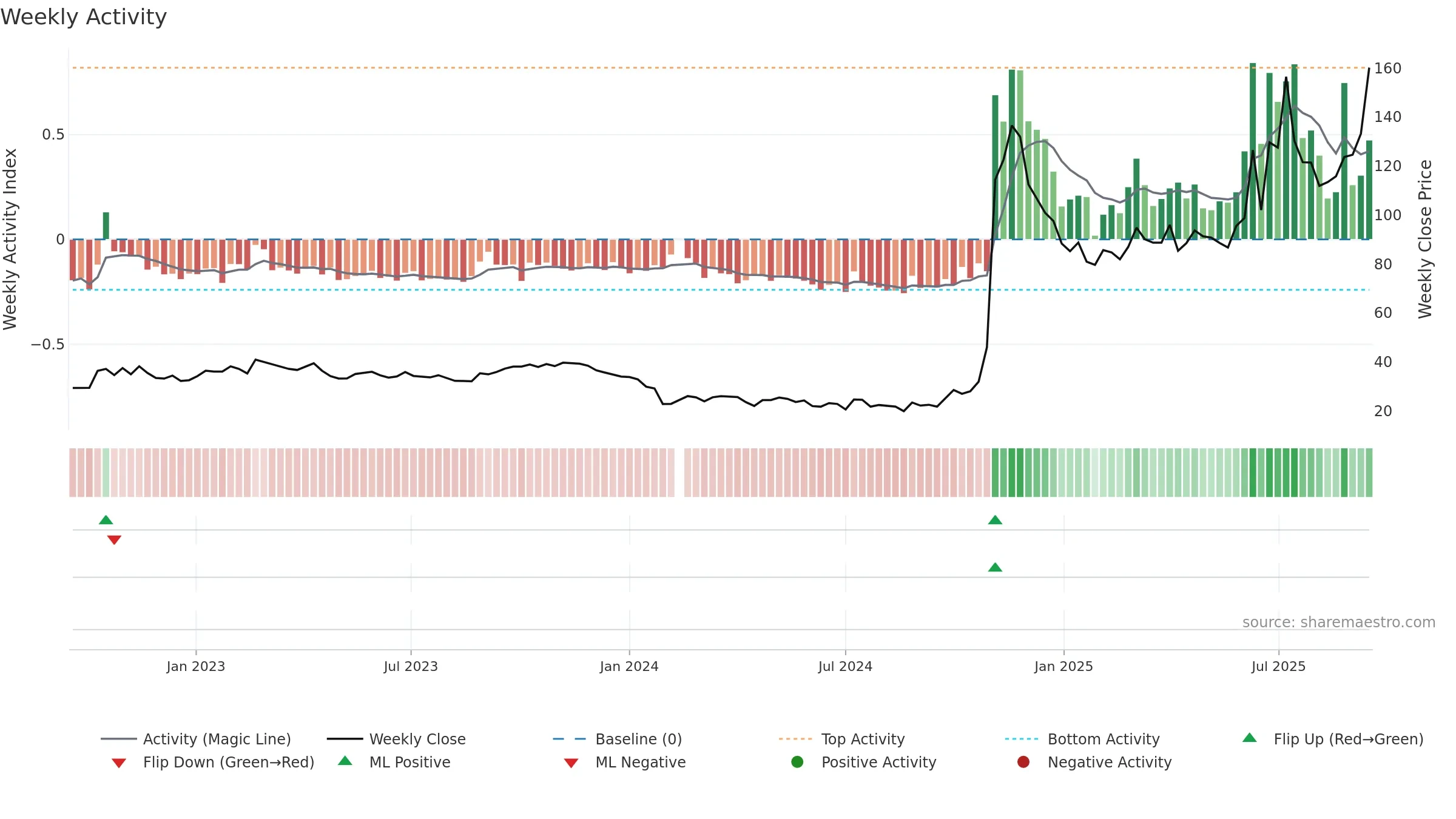Click the '100' price axis value
The height and width of the screenshot is (819, 1456).
pyautogui.click(x=1388, y=215)
